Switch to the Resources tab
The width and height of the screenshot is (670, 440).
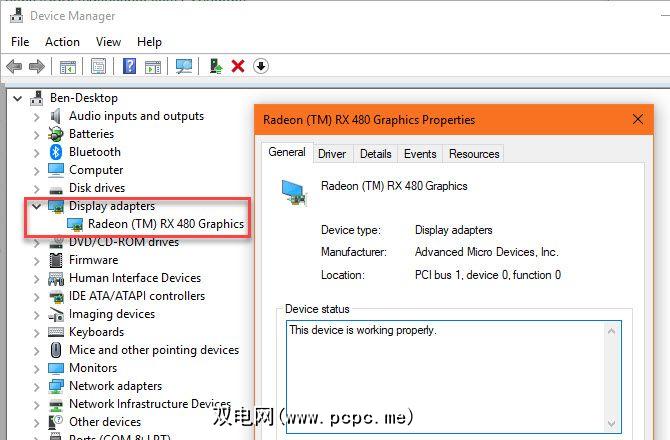tap(474, 154)
